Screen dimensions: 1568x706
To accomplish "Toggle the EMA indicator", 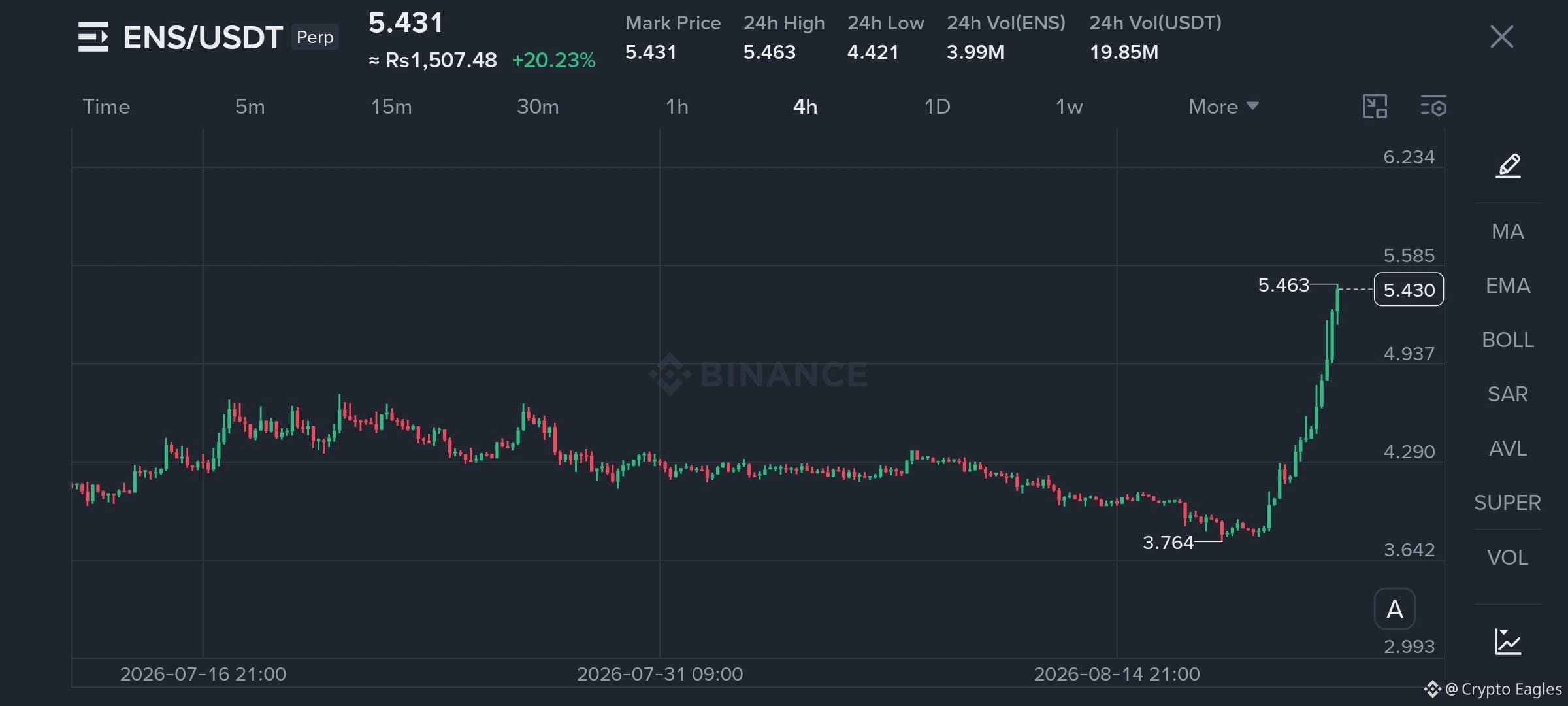I will click(x=1508, y=285).
